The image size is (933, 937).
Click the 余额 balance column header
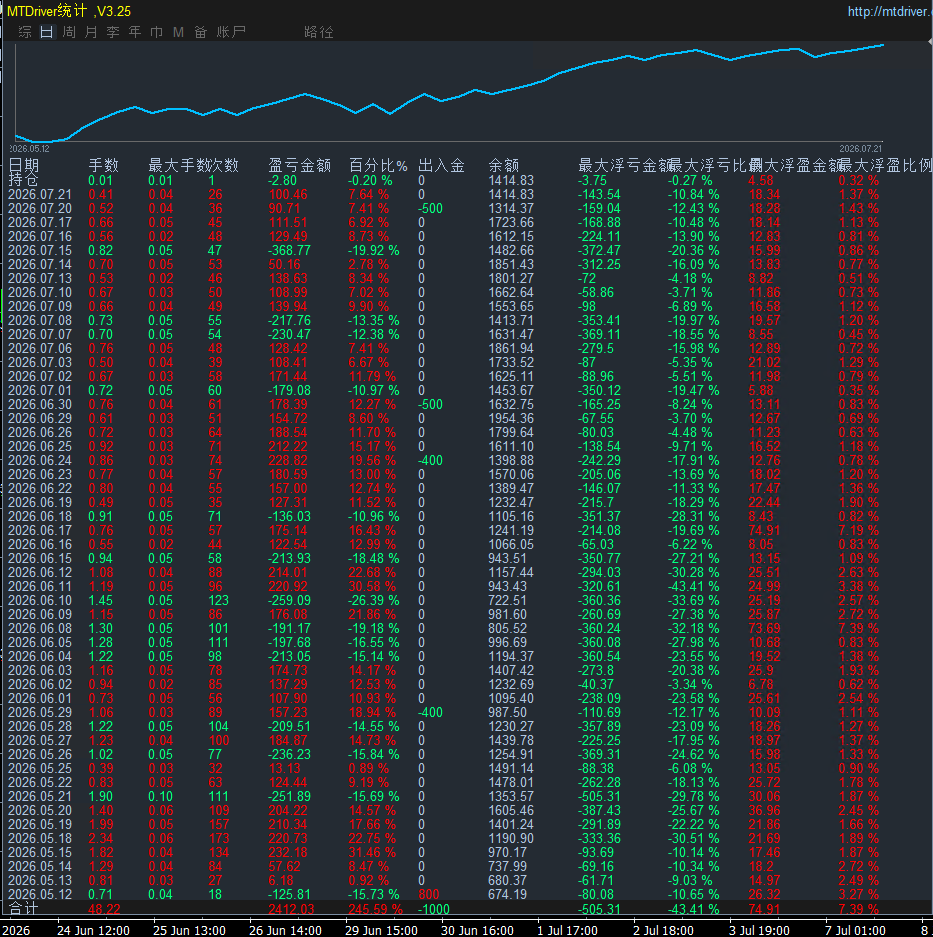point(504,166)
